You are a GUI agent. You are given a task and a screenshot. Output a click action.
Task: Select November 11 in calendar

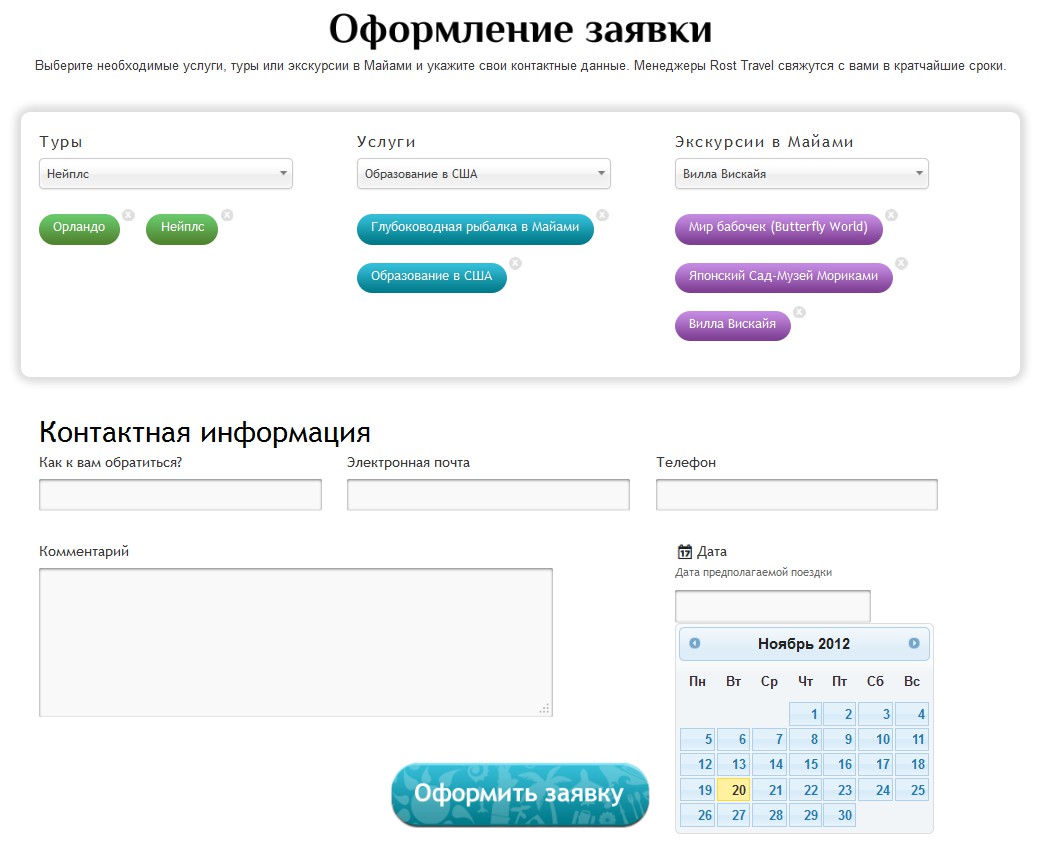pos(912,740)
